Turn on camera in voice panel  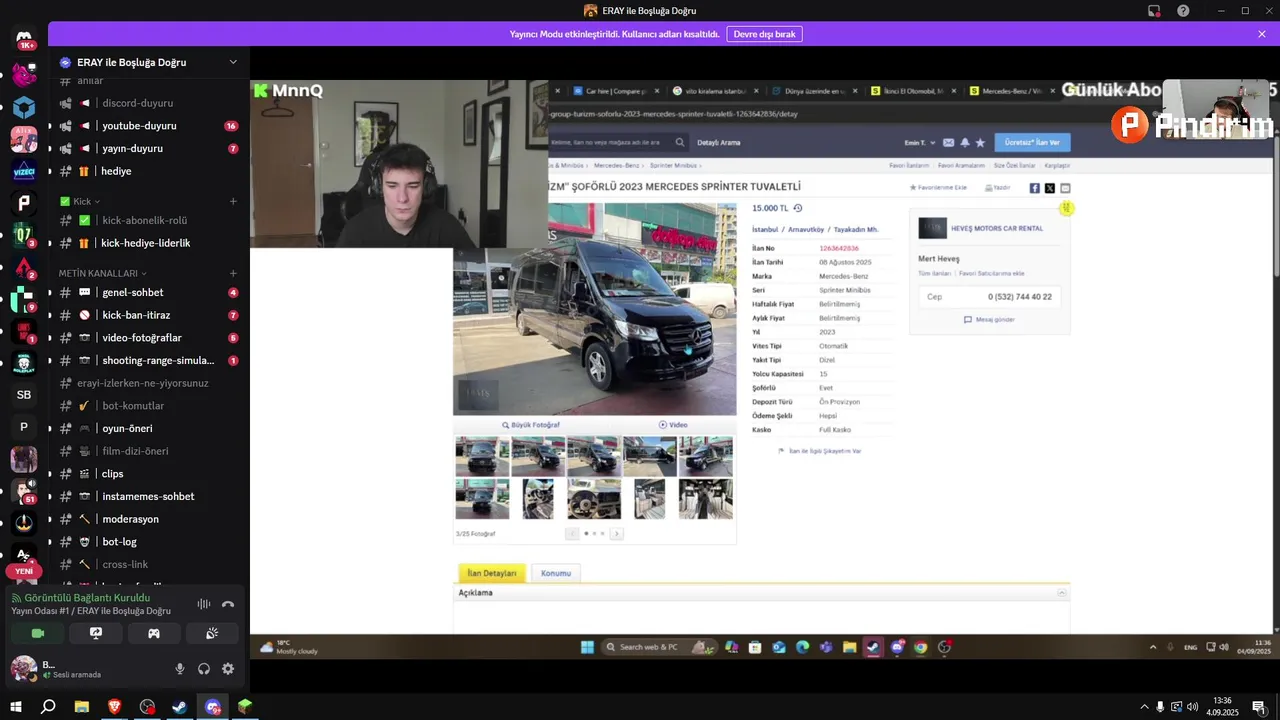click(x=38, y=633)
